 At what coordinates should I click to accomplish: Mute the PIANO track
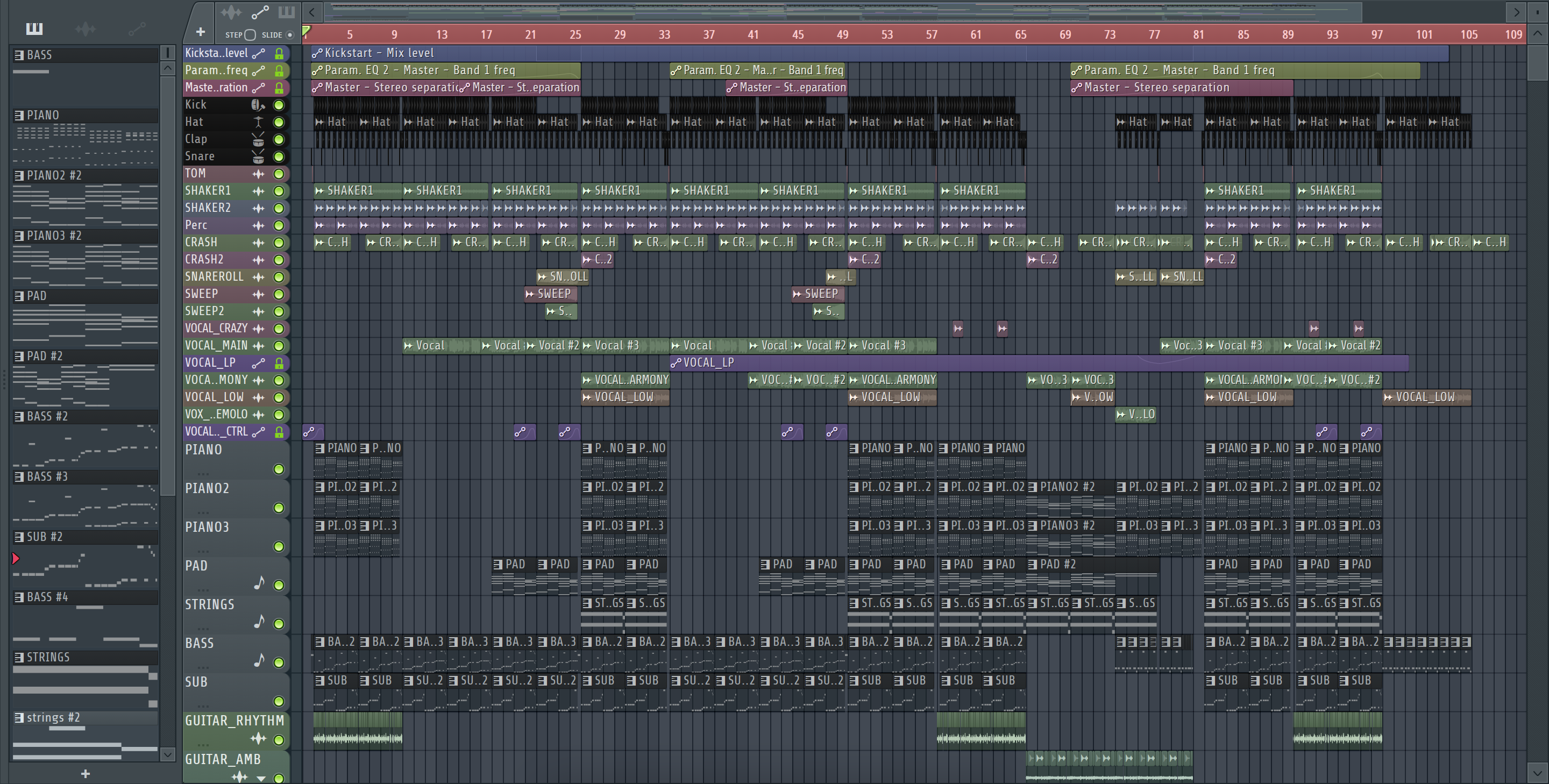click(279, 469)
